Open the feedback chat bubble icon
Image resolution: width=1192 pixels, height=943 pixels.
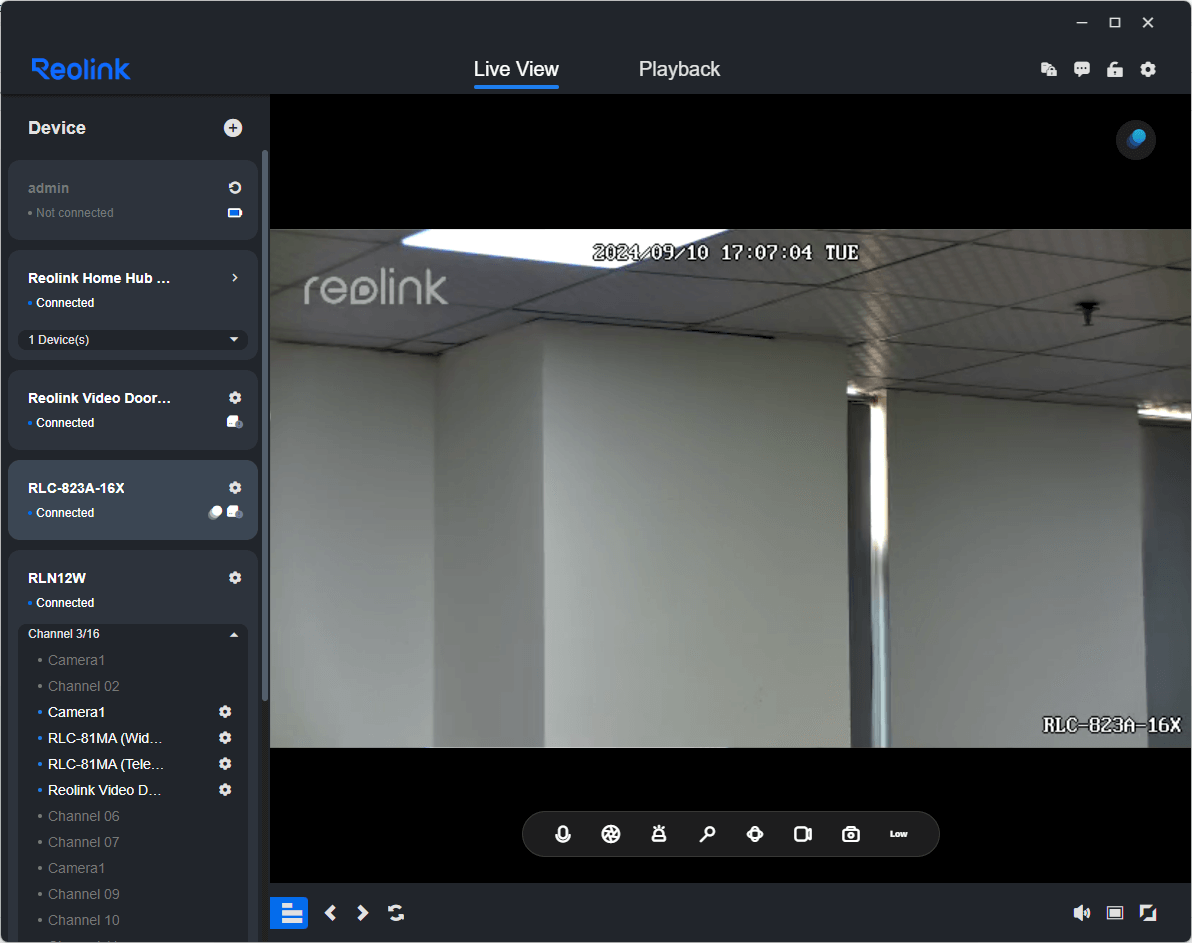tap(1082, 69)
